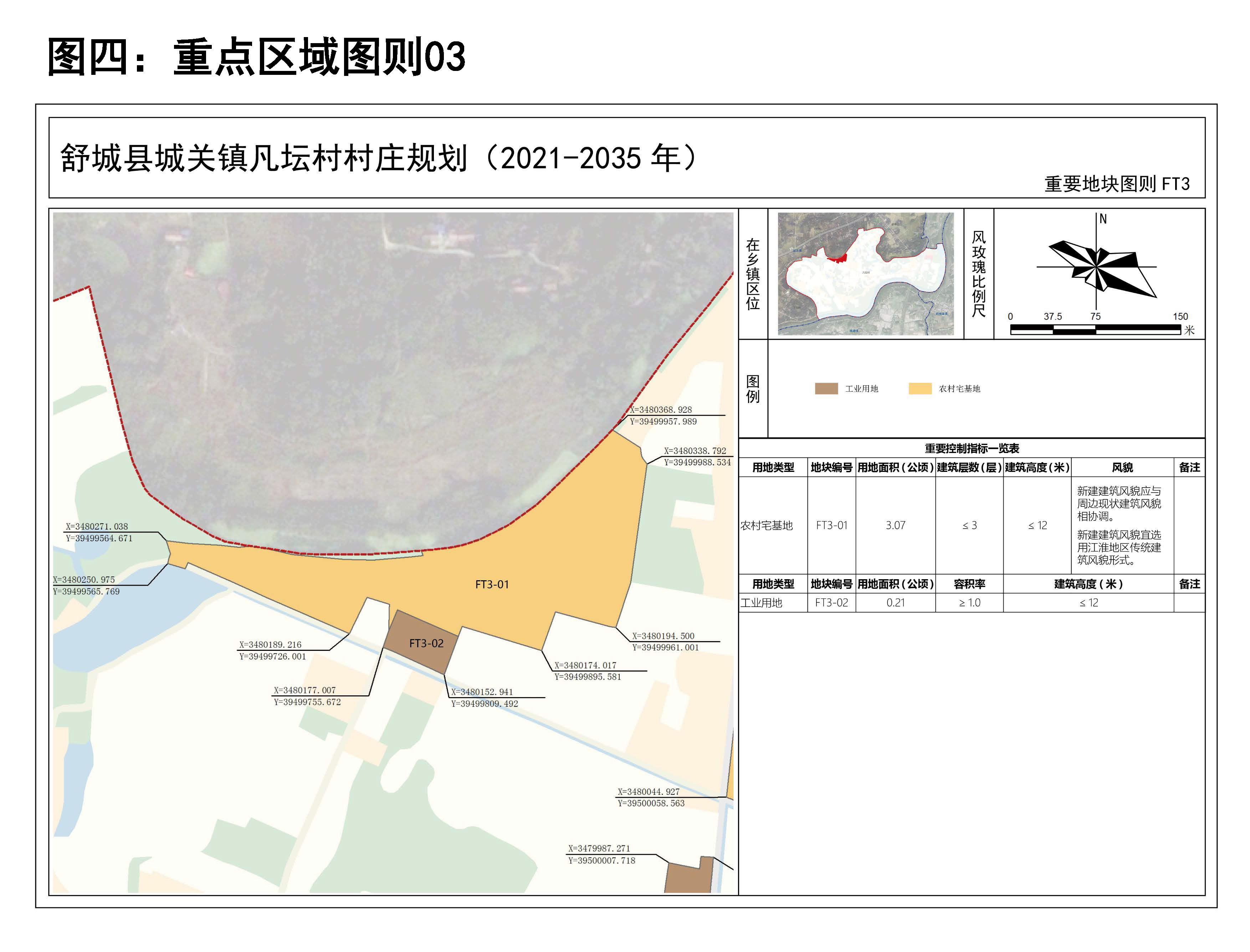Click the brown 工业用地 legend swatch
This screenshot has width=1250, height=952.
tap(826, 389)
